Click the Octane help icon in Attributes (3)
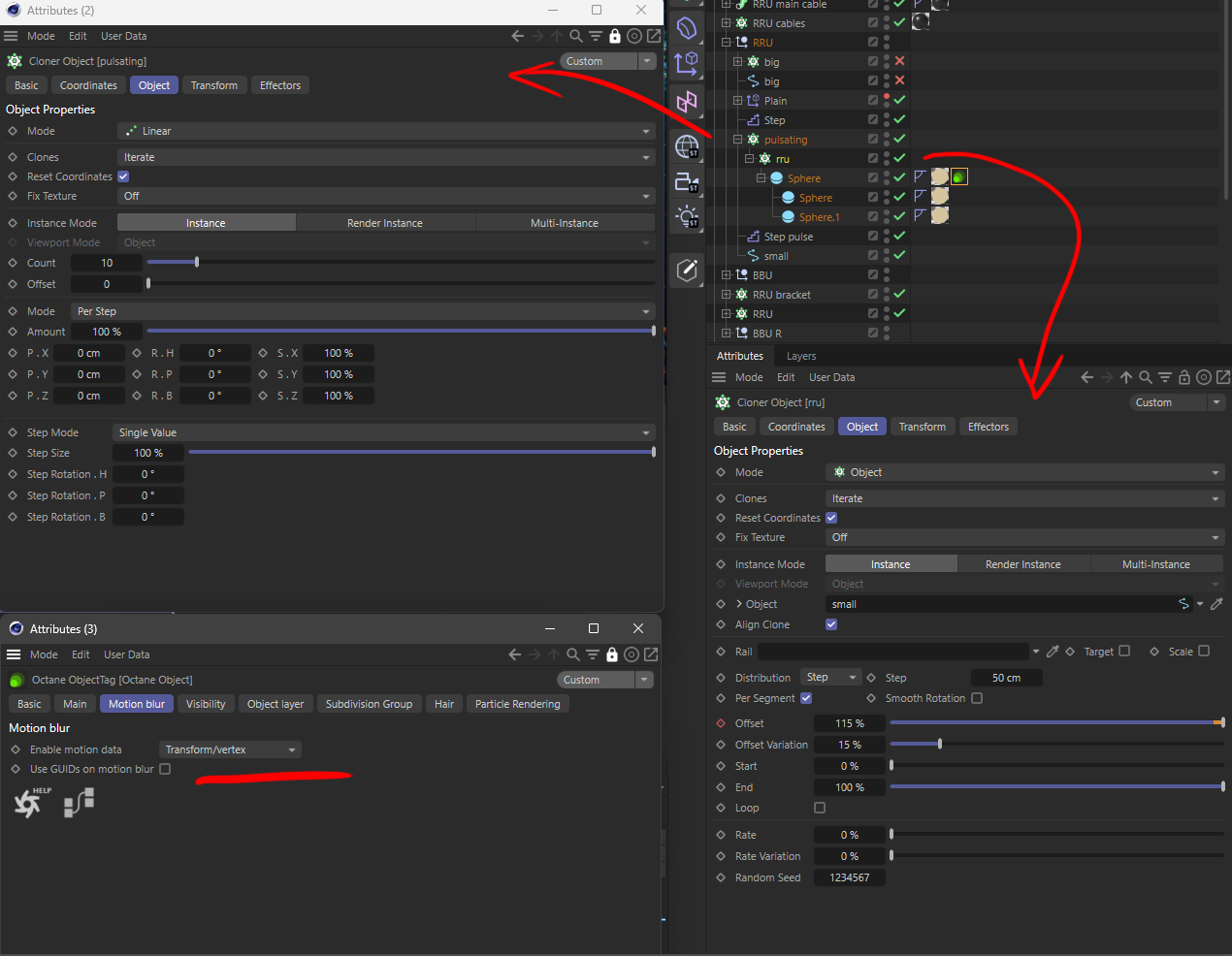The height and width of the screenshot is (956, 1232). 30,803
